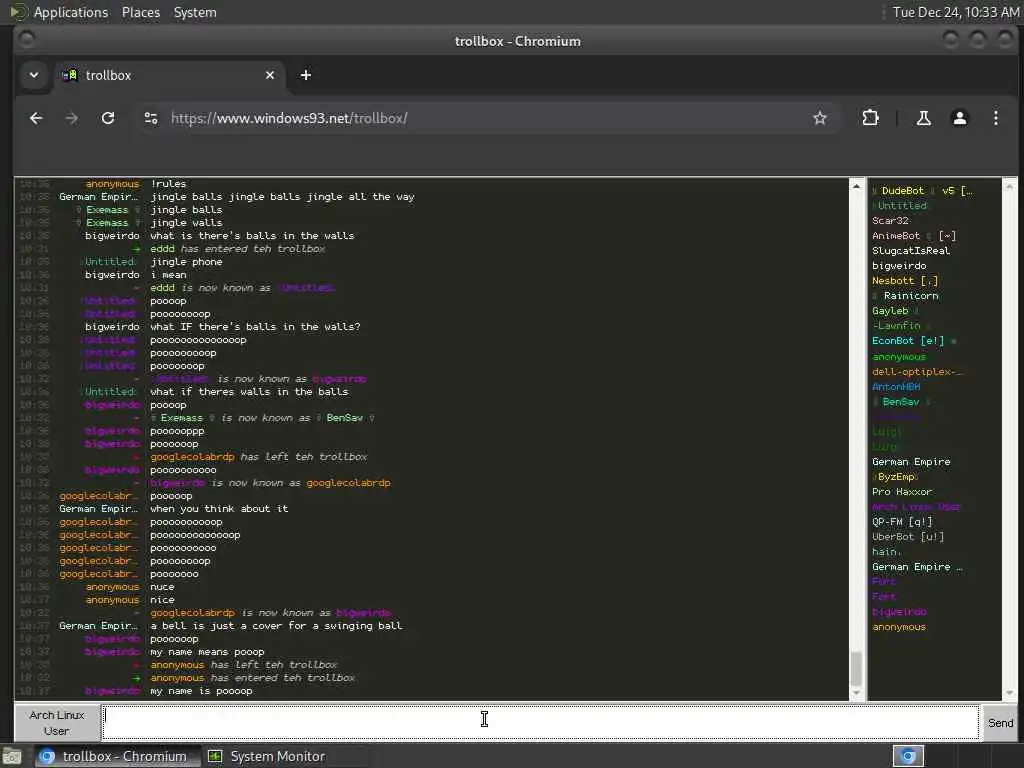Select ByzEmp in the user list

[x=896, y=477]
